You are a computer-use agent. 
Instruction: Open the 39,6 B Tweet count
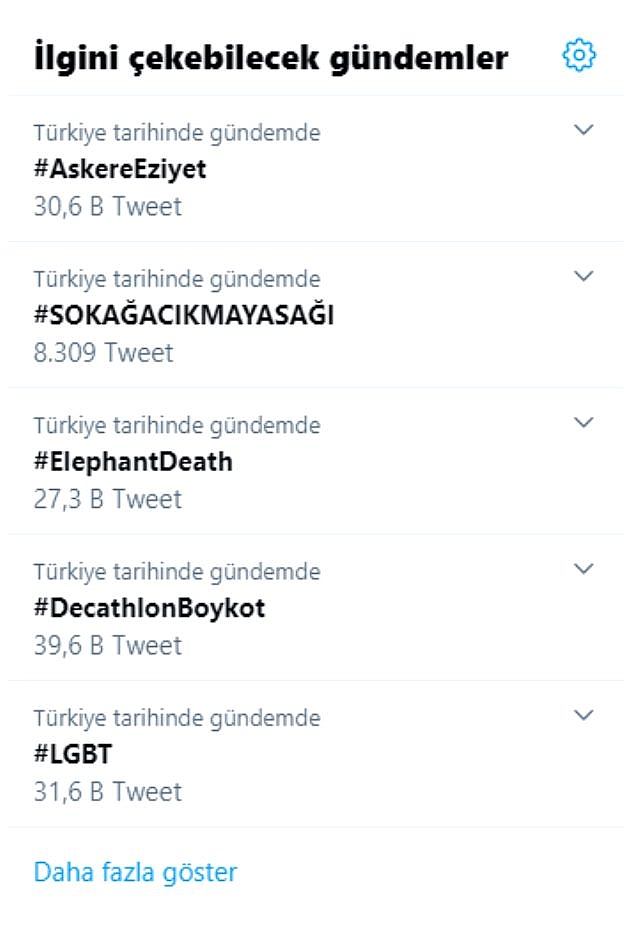click(108, 645)
